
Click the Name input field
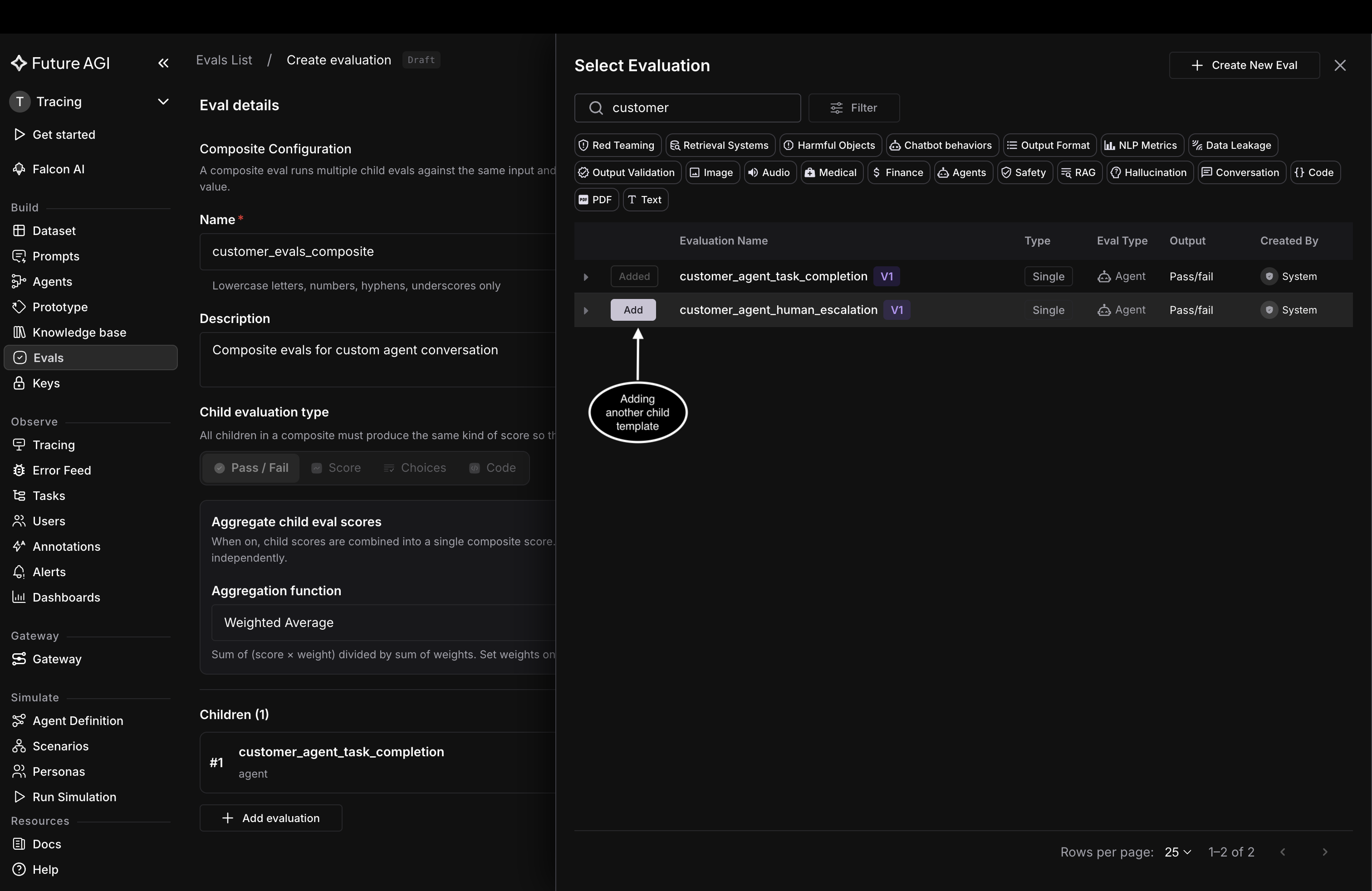tap(377, 251)
